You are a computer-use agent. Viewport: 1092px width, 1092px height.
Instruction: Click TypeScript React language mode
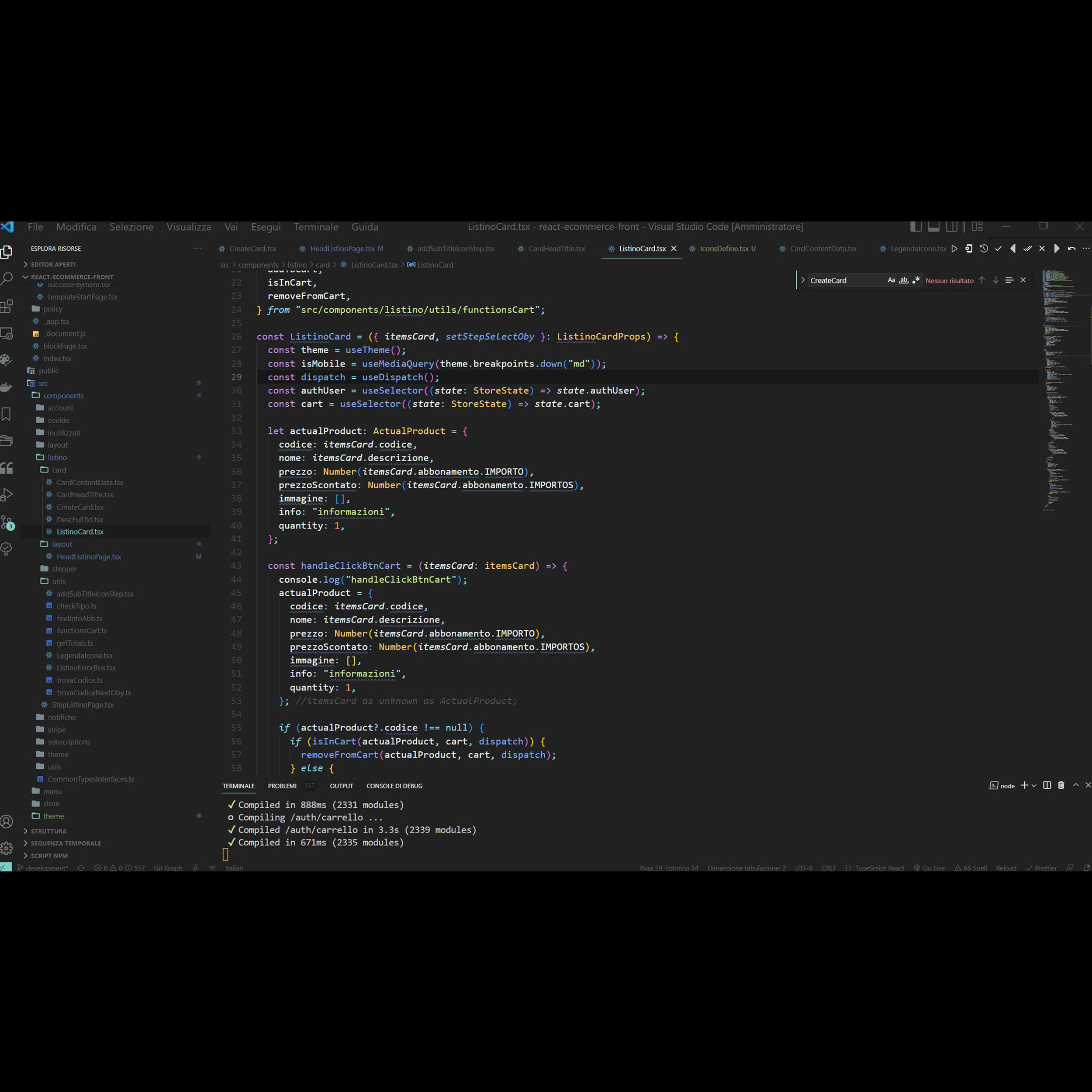[x=879, y=868]
